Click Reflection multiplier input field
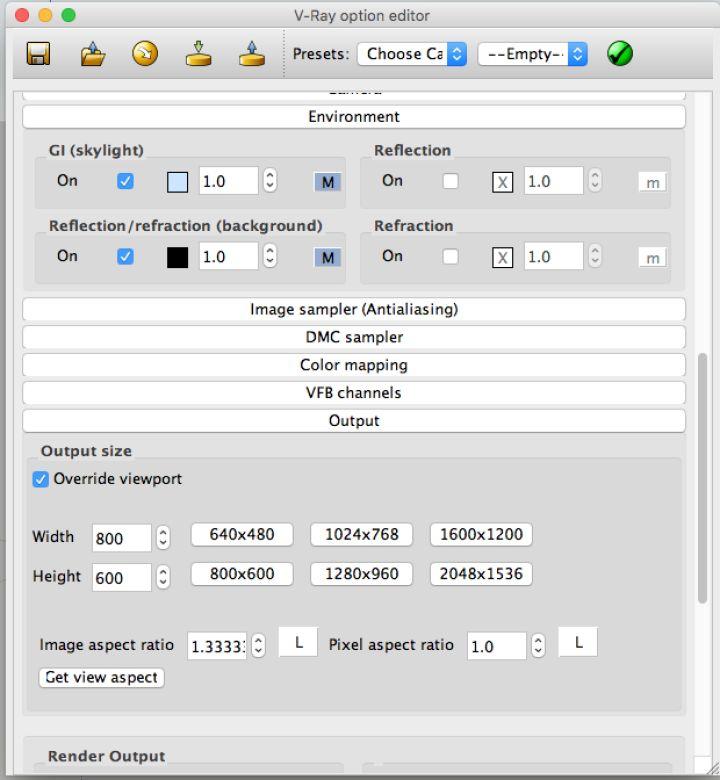 click(x=554, y=181)
